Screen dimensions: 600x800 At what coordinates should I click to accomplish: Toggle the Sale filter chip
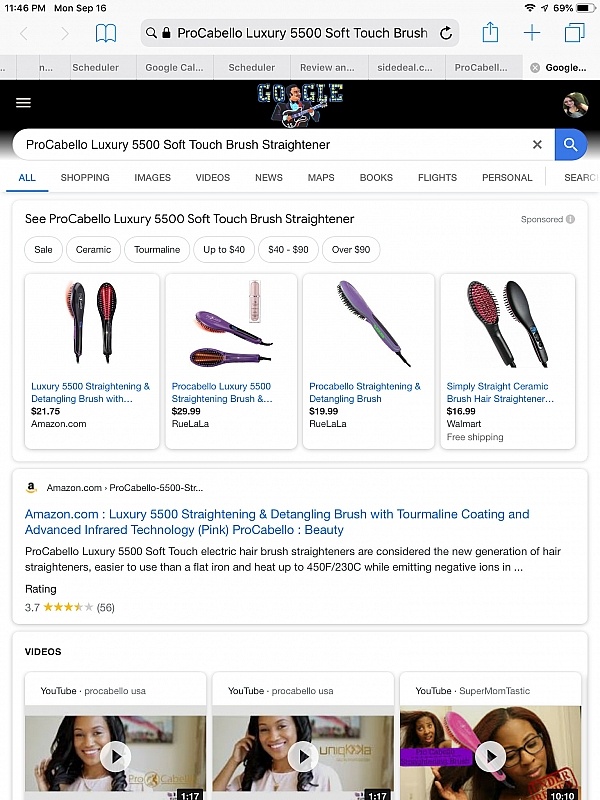click(x=43, y=250)
